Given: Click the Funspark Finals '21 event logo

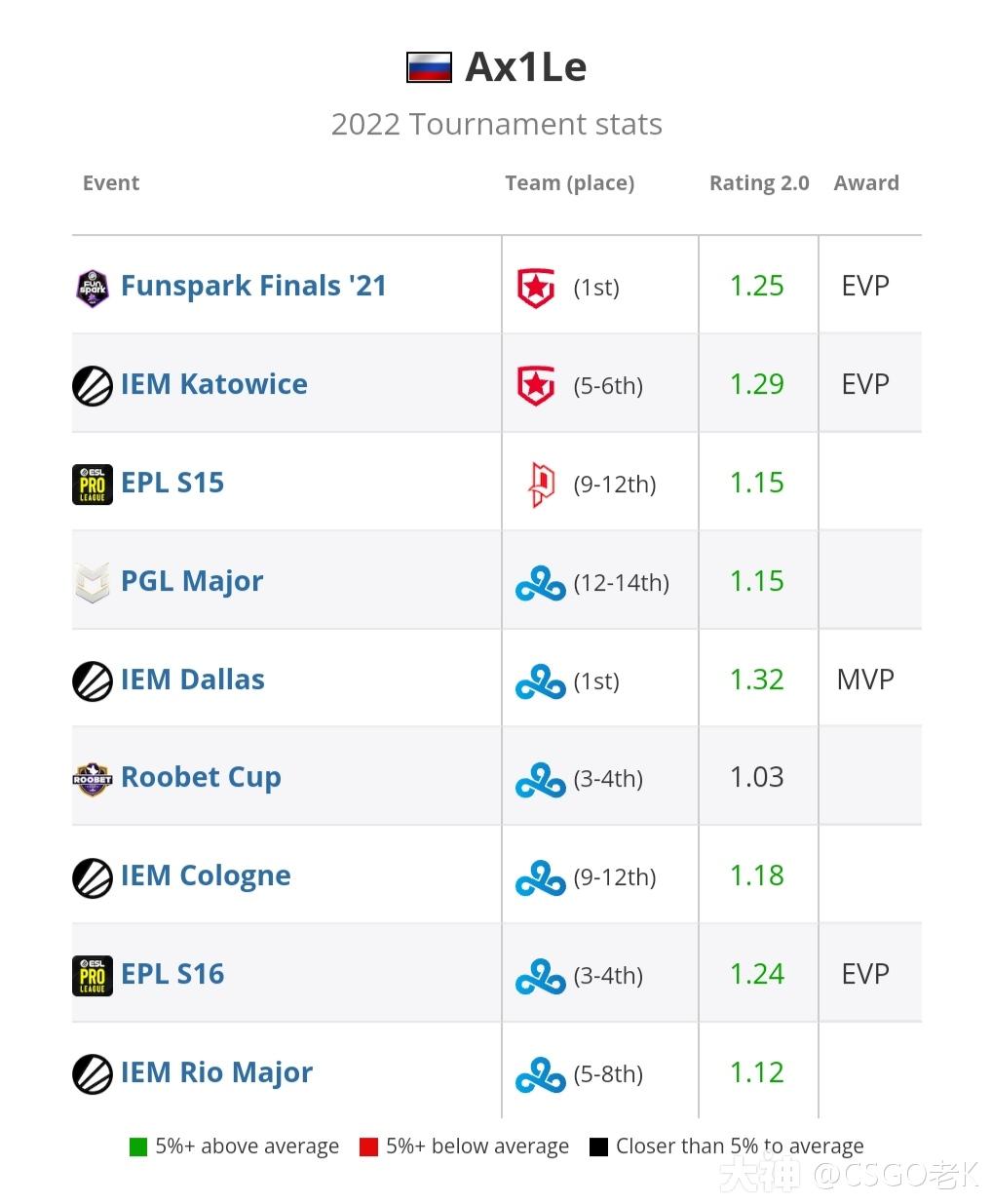Looking at the screenshot, I should pos(93,286).
